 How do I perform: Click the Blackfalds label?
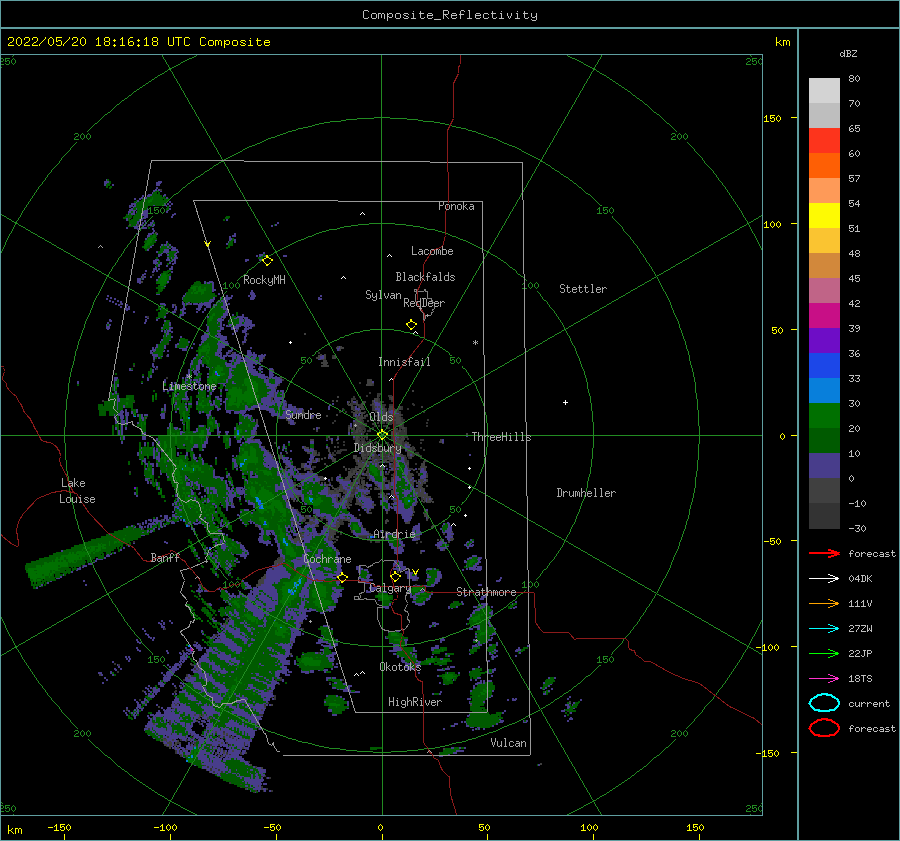click(x=425, y=277)
